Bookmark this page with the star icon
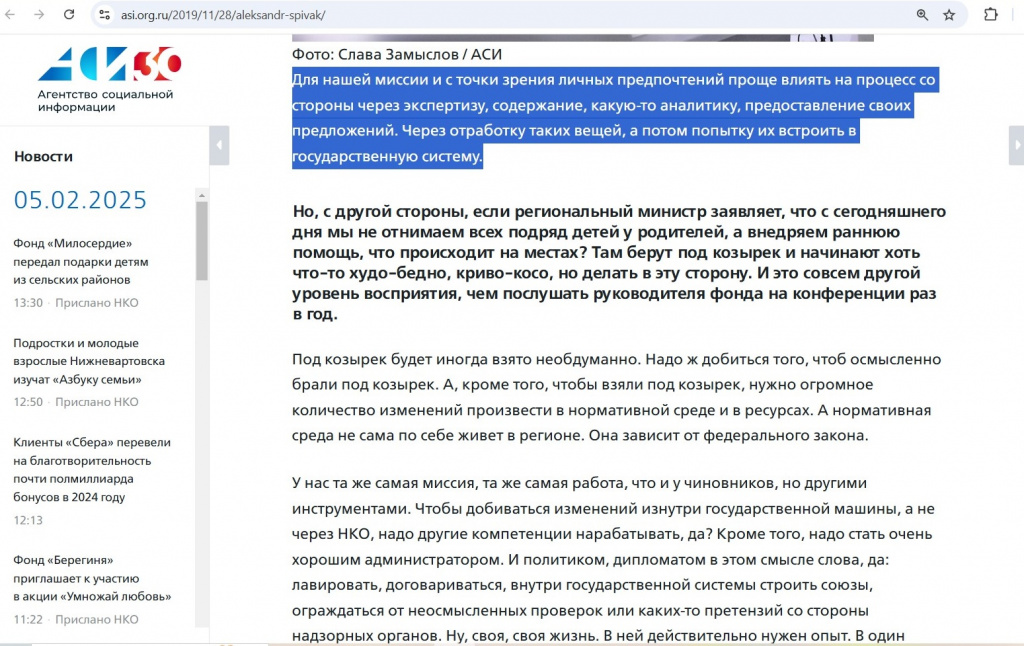Viewport: 1024px width, 646px height. tap(949, 15)
